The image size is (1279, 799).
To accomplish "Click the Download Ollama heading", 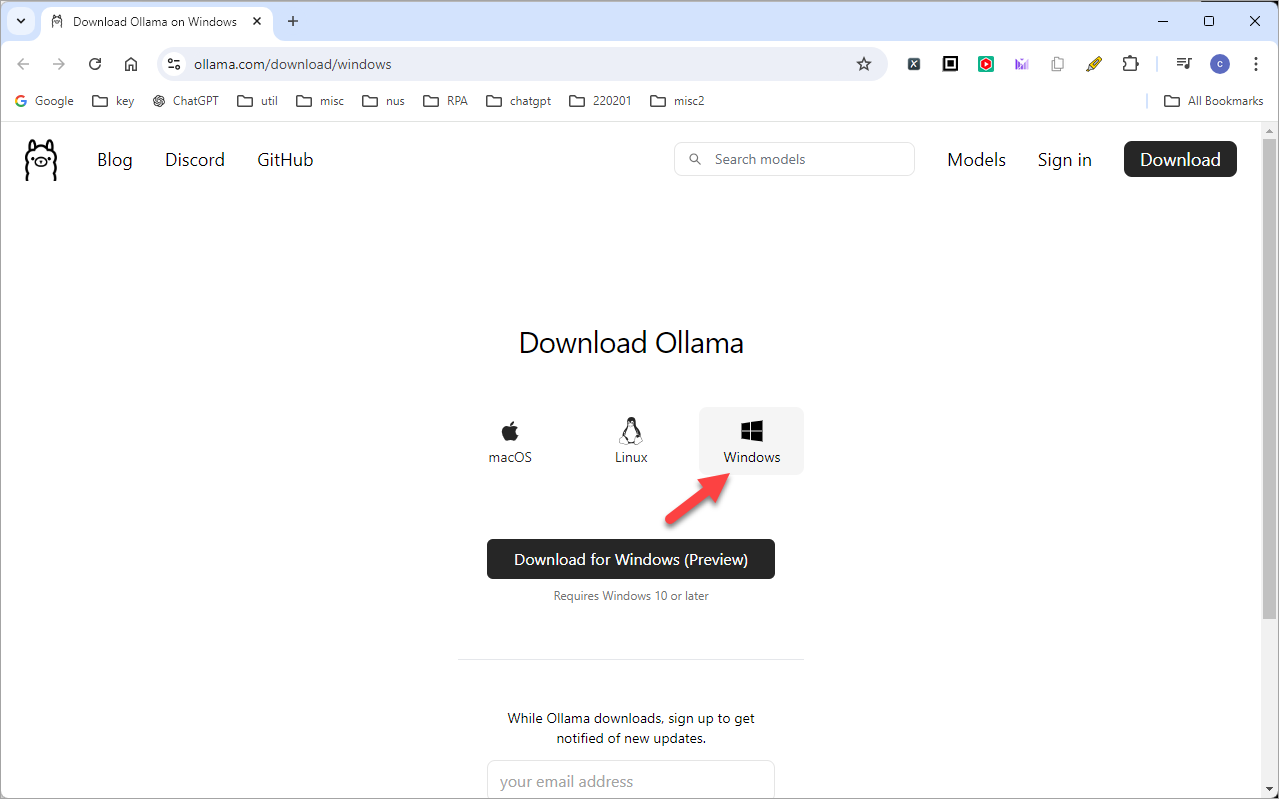I will click(x=631, y=343).
